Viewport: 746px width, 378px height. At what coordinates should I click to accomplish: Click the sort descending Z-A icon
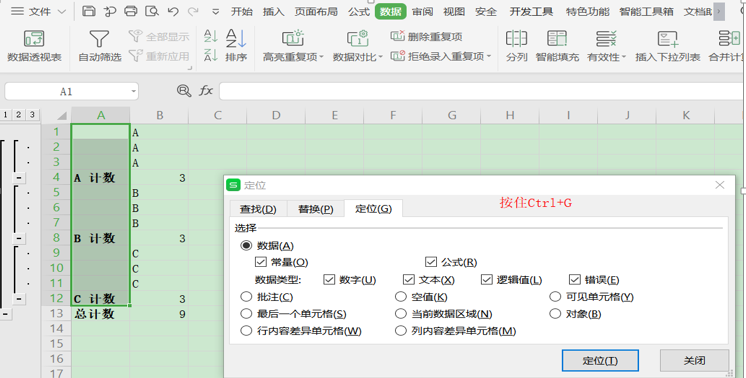pos(210,55)
